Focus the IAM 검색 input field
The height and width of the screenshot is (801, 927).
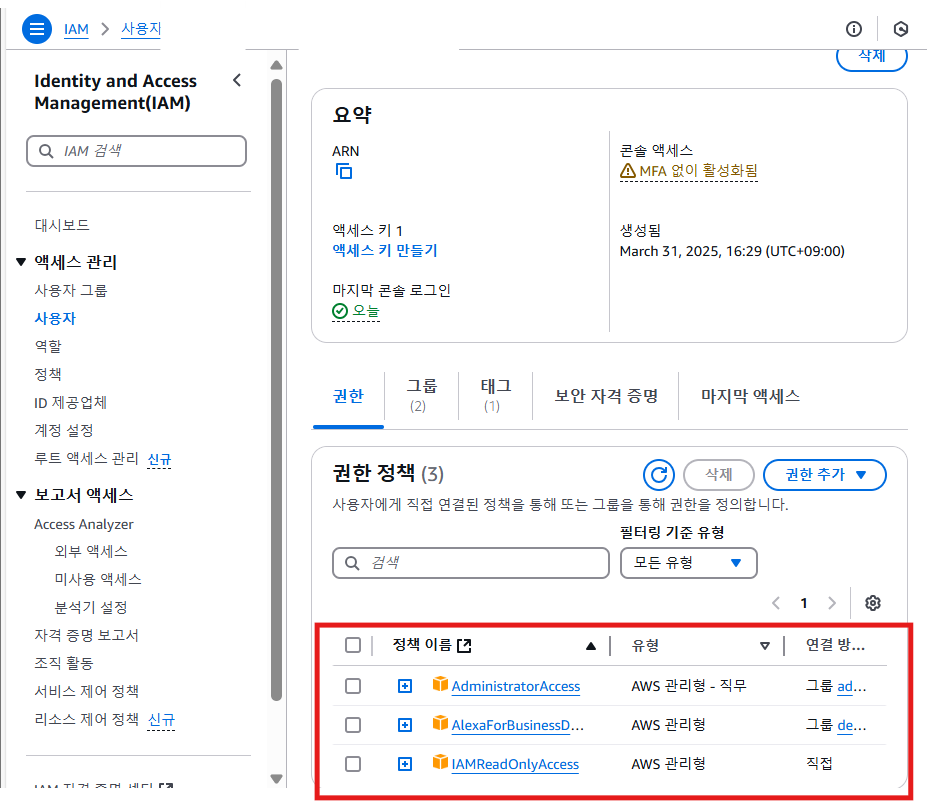click(137, 151)
